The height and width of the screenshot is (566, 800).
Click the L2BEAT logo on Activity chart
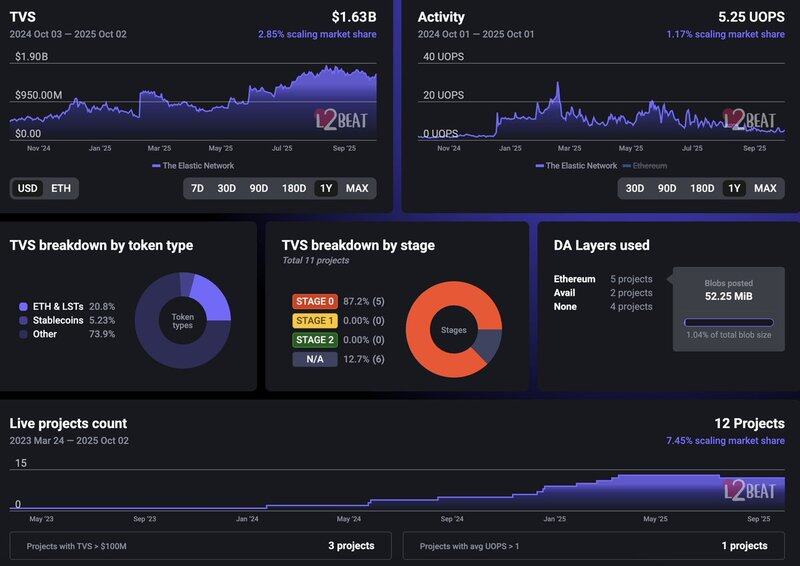(749, 120)
